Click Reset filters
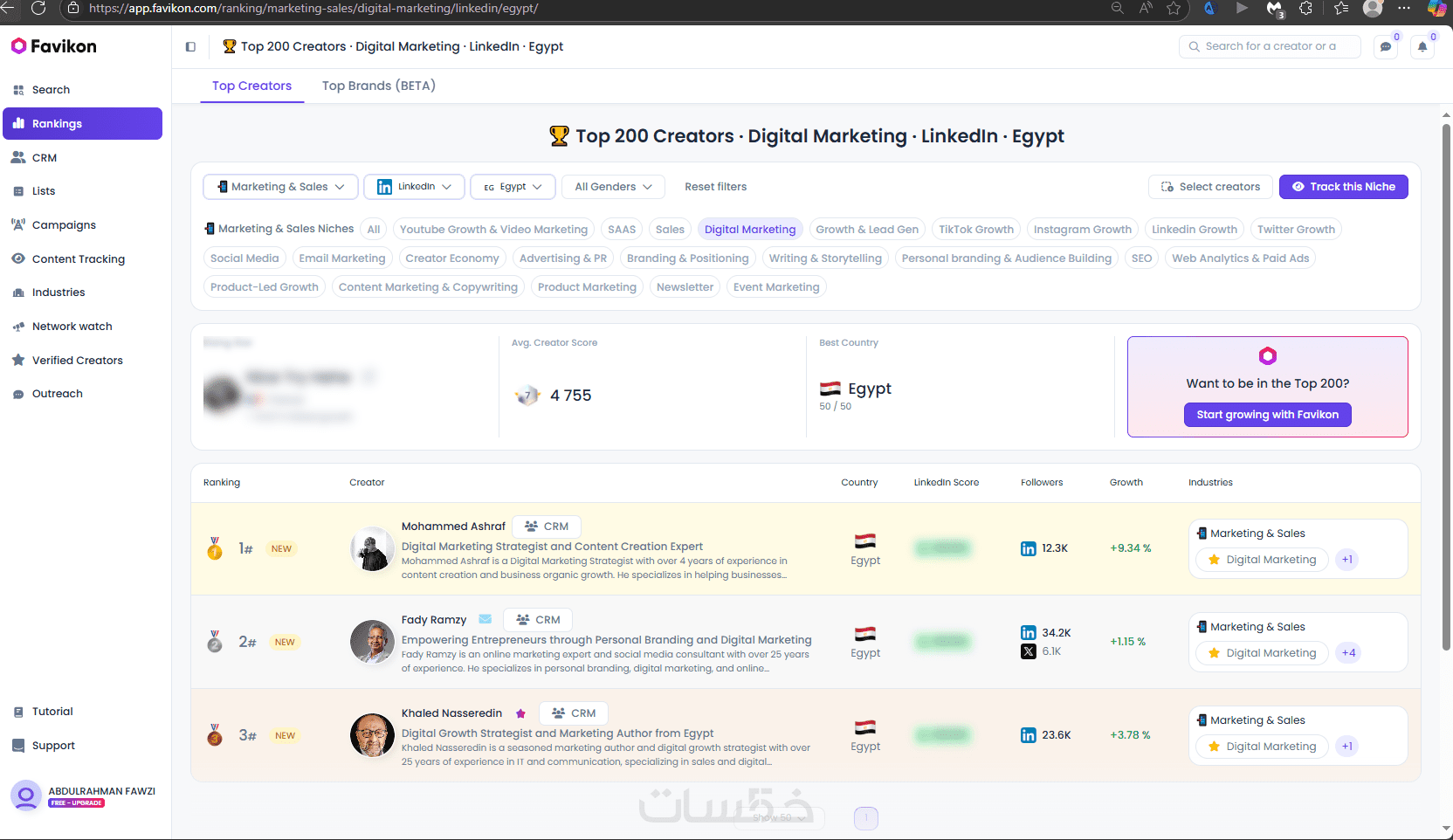1453x840 pixels. point(716,187)
